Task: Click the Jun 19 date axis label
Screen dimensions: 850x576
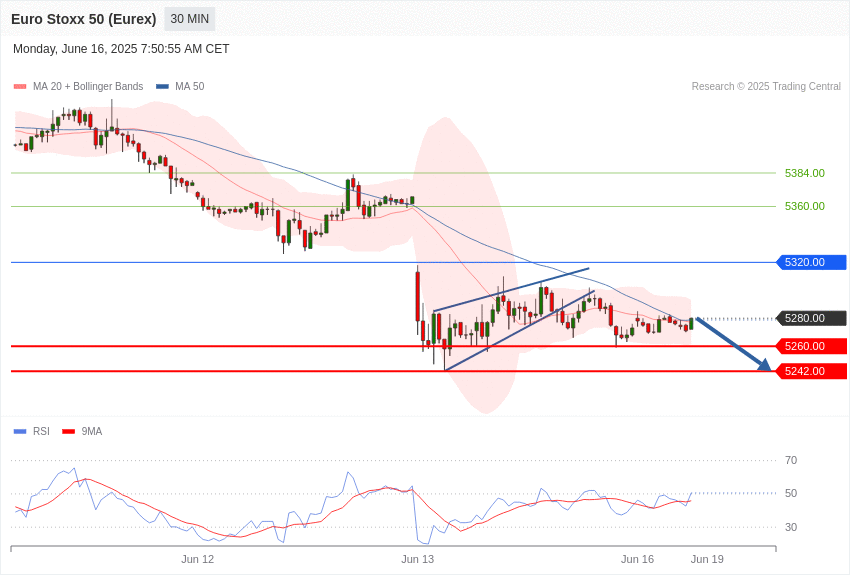Action: [707, 559]
